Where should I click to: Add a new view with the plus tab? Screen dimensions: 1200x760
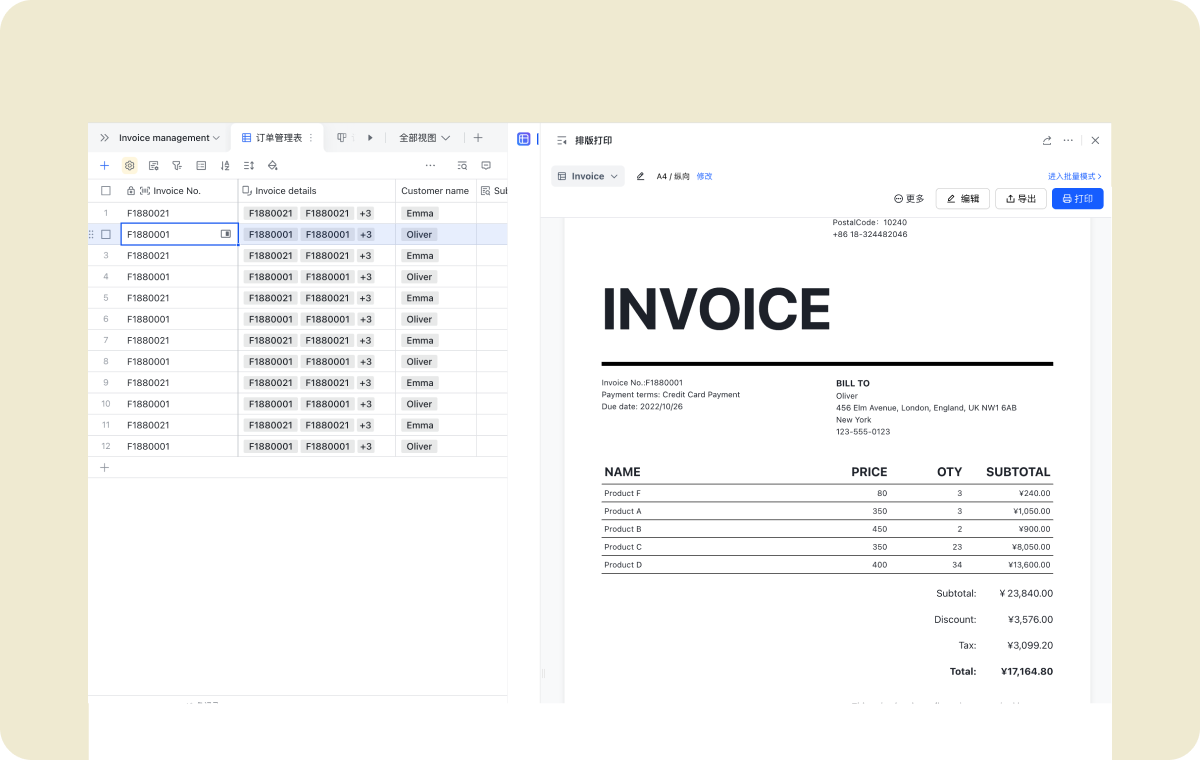coord(478,138)
